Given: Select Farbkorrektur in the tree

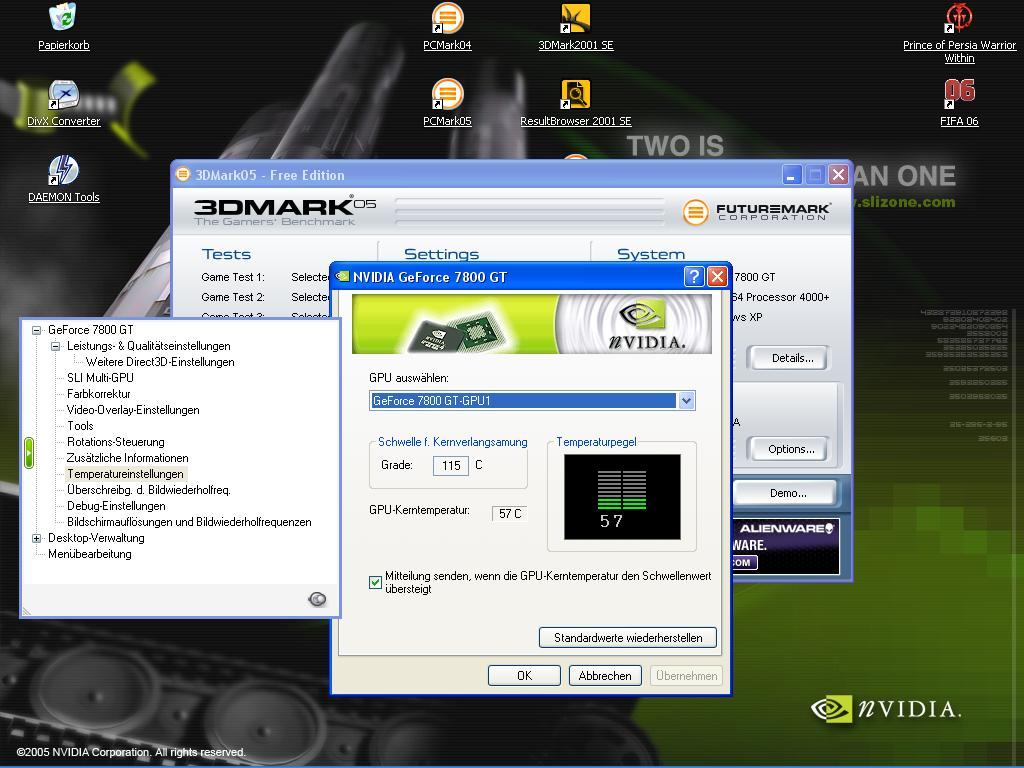Looking at the screenshot, I should (99, 394).
